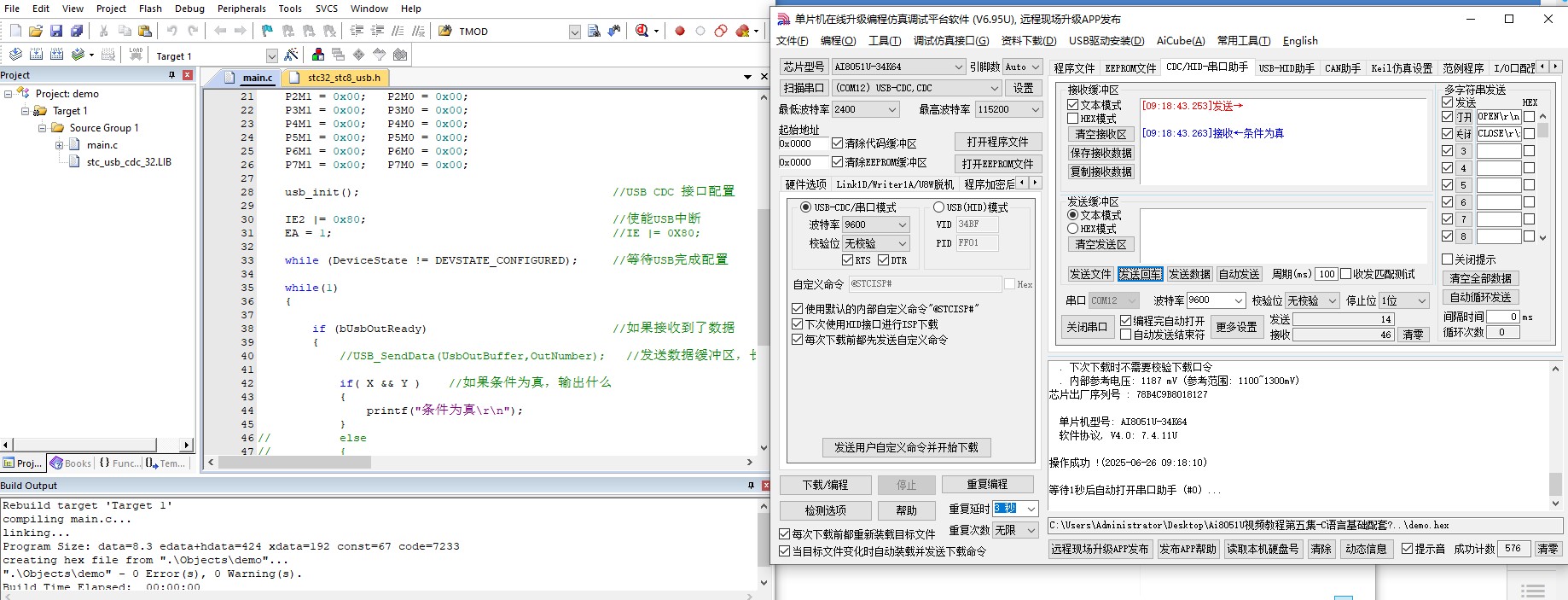Open Manage Project Items colored blocks icon
The width and height of the screenshot is (1568, 600).
point(318,55)
